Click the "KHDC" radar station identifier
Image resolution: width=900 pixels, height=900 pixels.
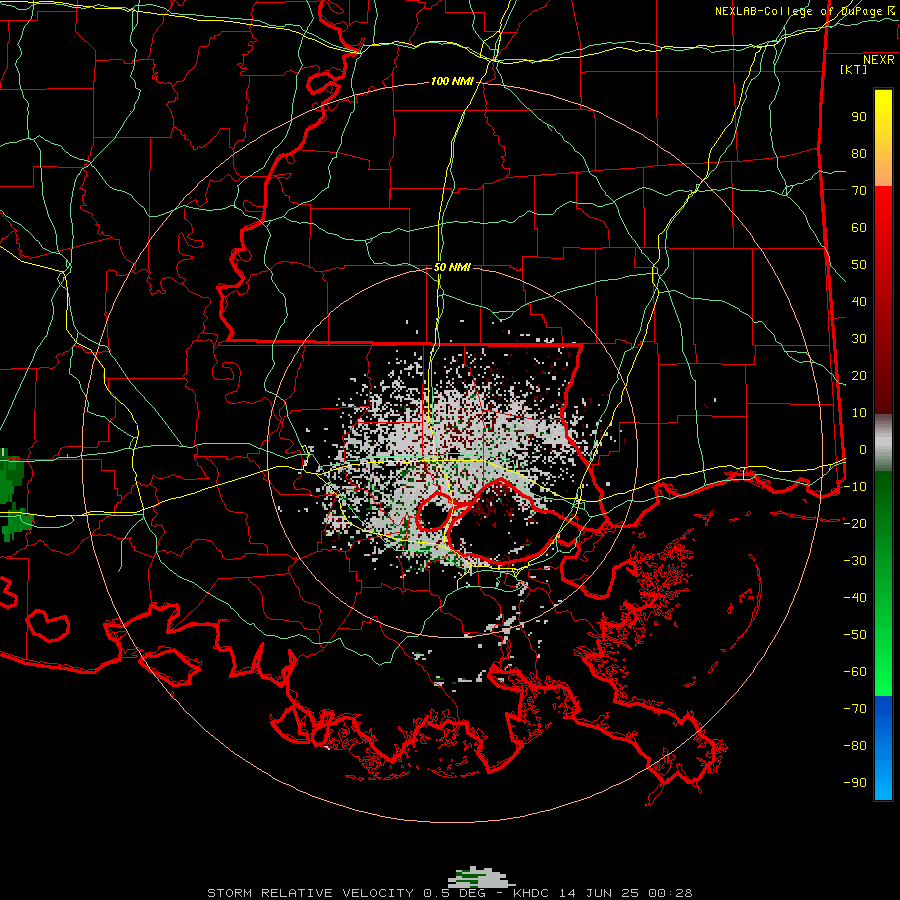click(531, 893)
